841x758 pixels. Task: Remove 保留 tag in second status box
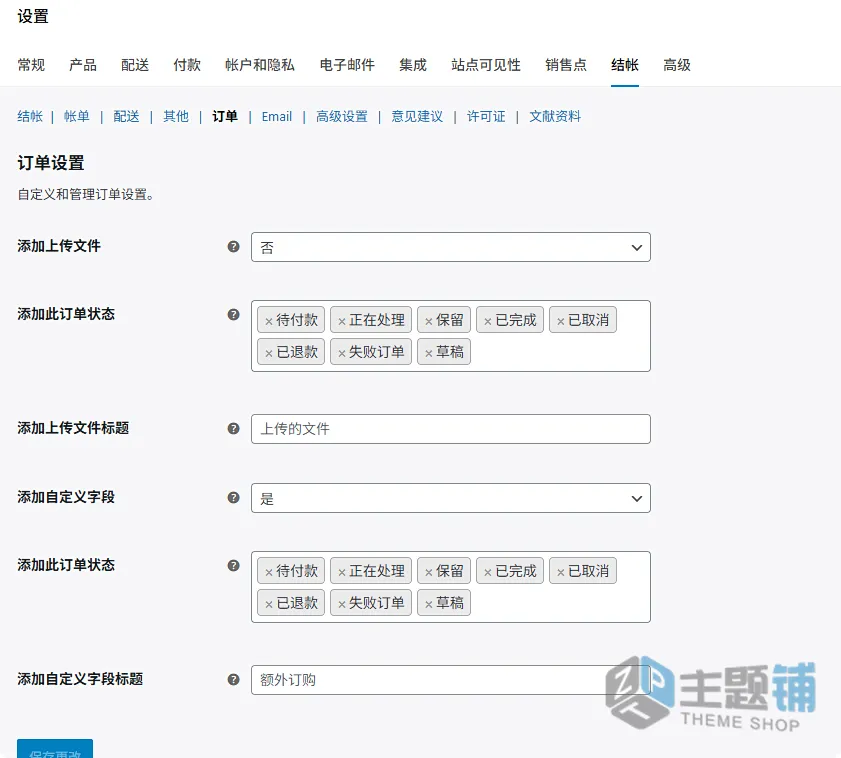point(429,572)
